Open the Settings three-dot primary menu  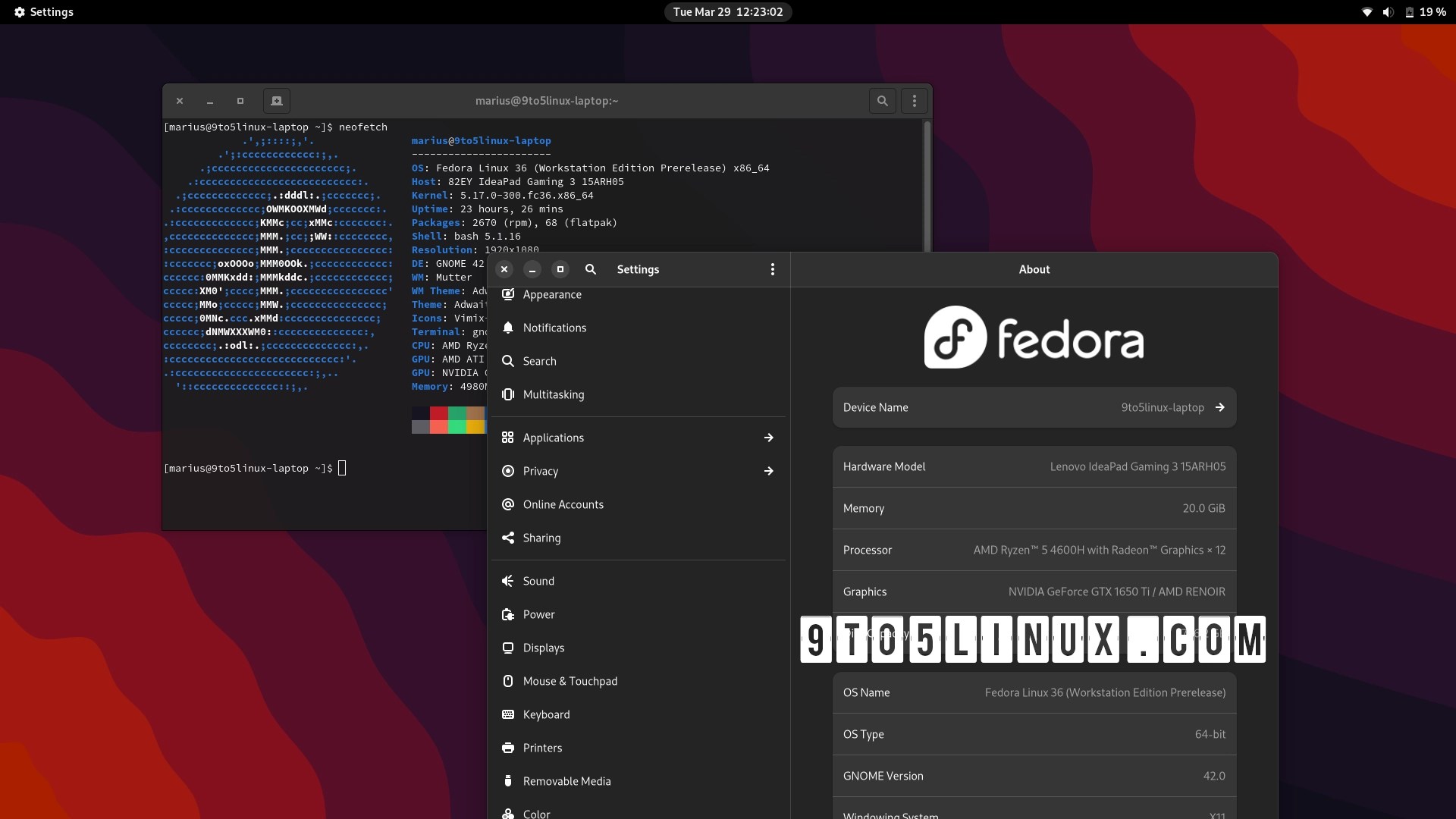coord(772,269)
